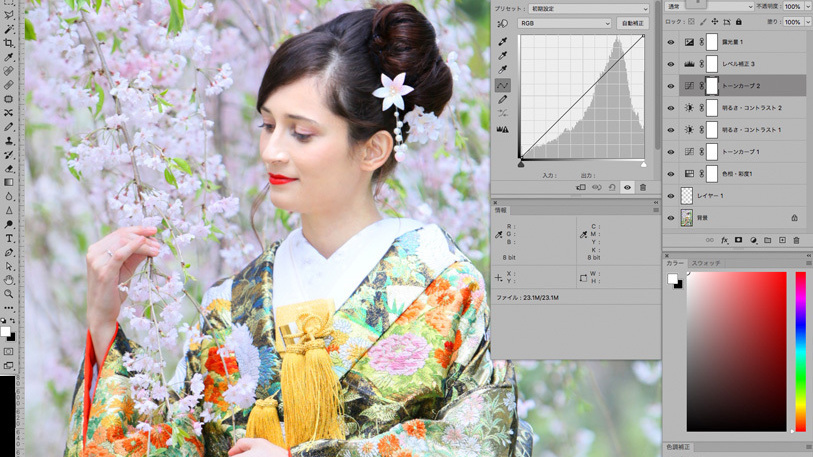813x457 pixels.
Task: Toggle visibility of レベル補正 3 layer
Action: [x=671, y=64]
